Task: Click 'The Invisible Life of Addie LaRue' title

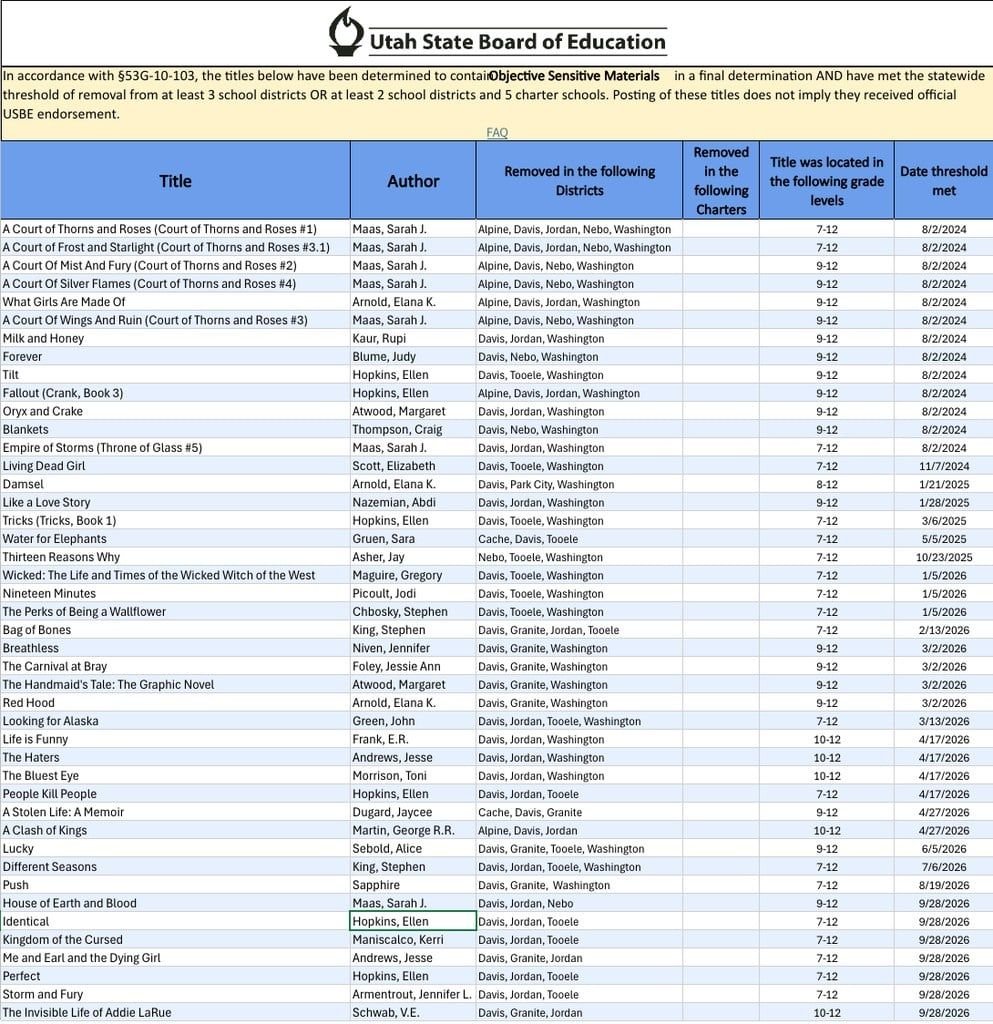Action: [175, 1014]
